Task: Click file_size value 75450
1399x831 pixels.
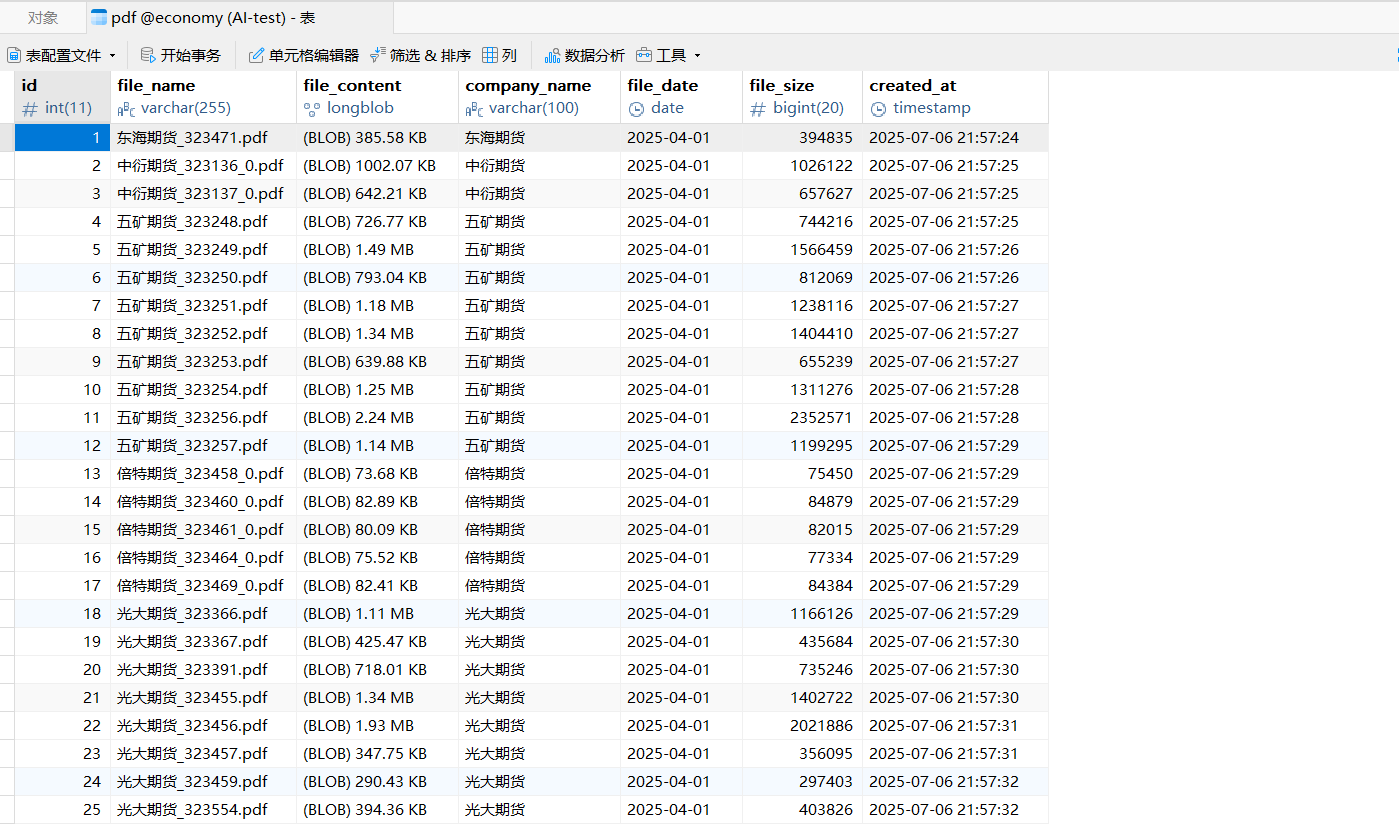Action: [802, 474]
